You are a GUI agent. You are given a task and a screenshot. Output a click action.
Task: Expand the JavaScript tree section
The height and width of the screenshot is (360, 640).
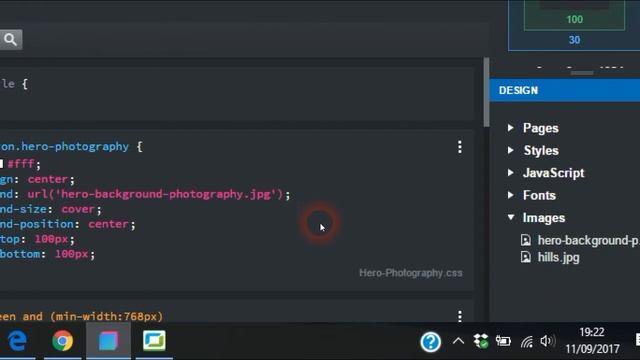click(x=511, y=173)
